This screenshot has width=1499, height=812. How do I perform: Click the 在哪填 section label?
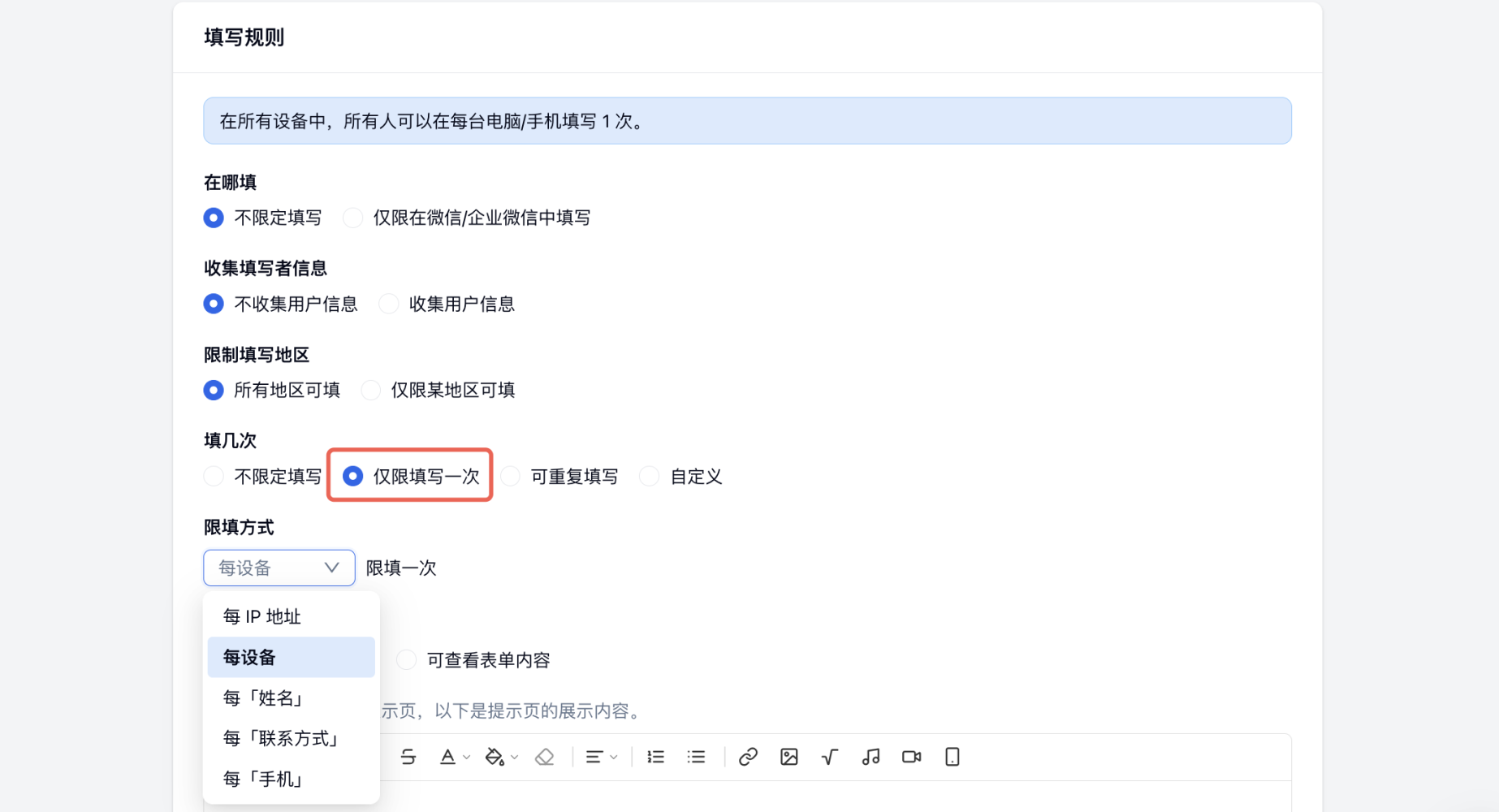tap(230, 182)
